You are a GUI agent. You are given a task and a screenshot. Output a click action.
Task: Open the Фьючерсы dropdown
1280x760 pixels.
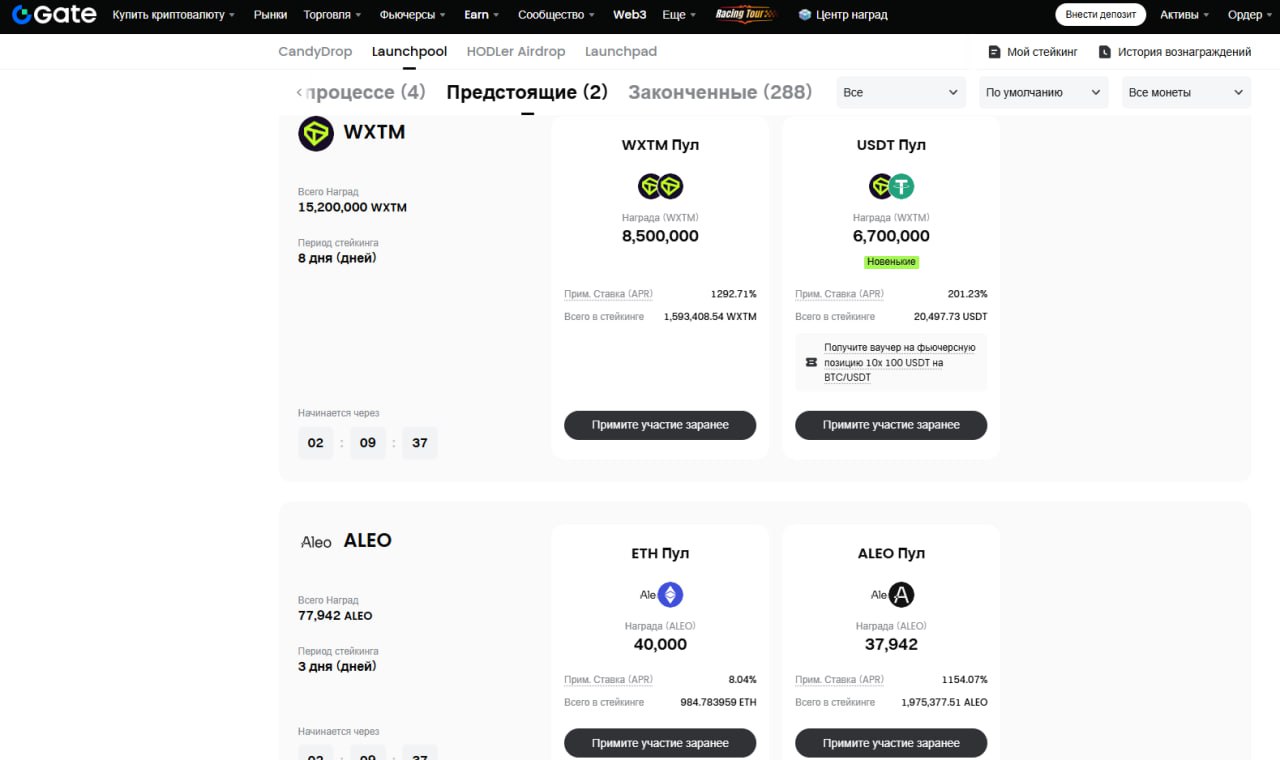pos(414,15)
